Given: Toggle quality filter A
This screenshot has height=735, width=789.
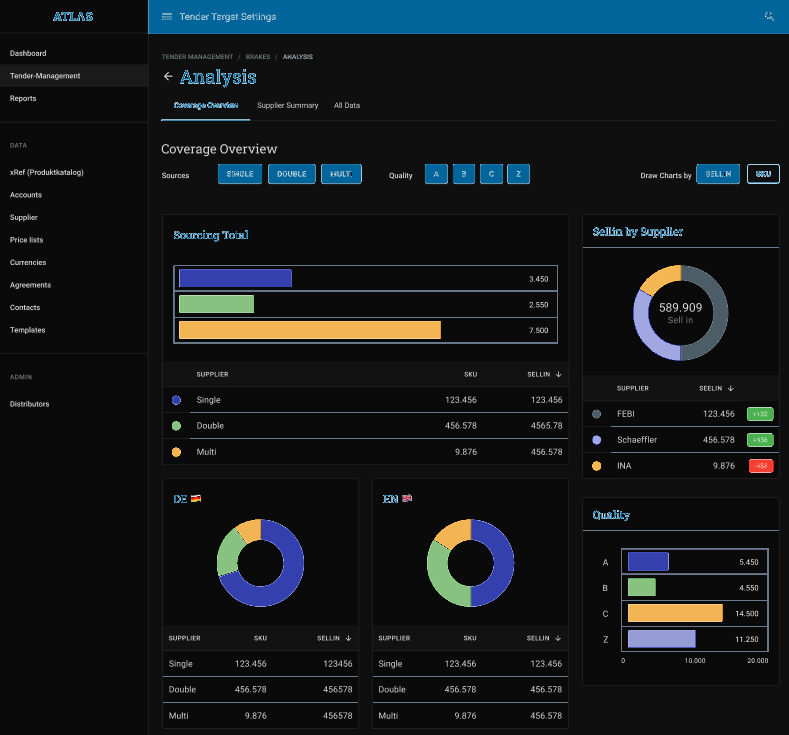Looking at the screenshot, I should click(436, 174).
